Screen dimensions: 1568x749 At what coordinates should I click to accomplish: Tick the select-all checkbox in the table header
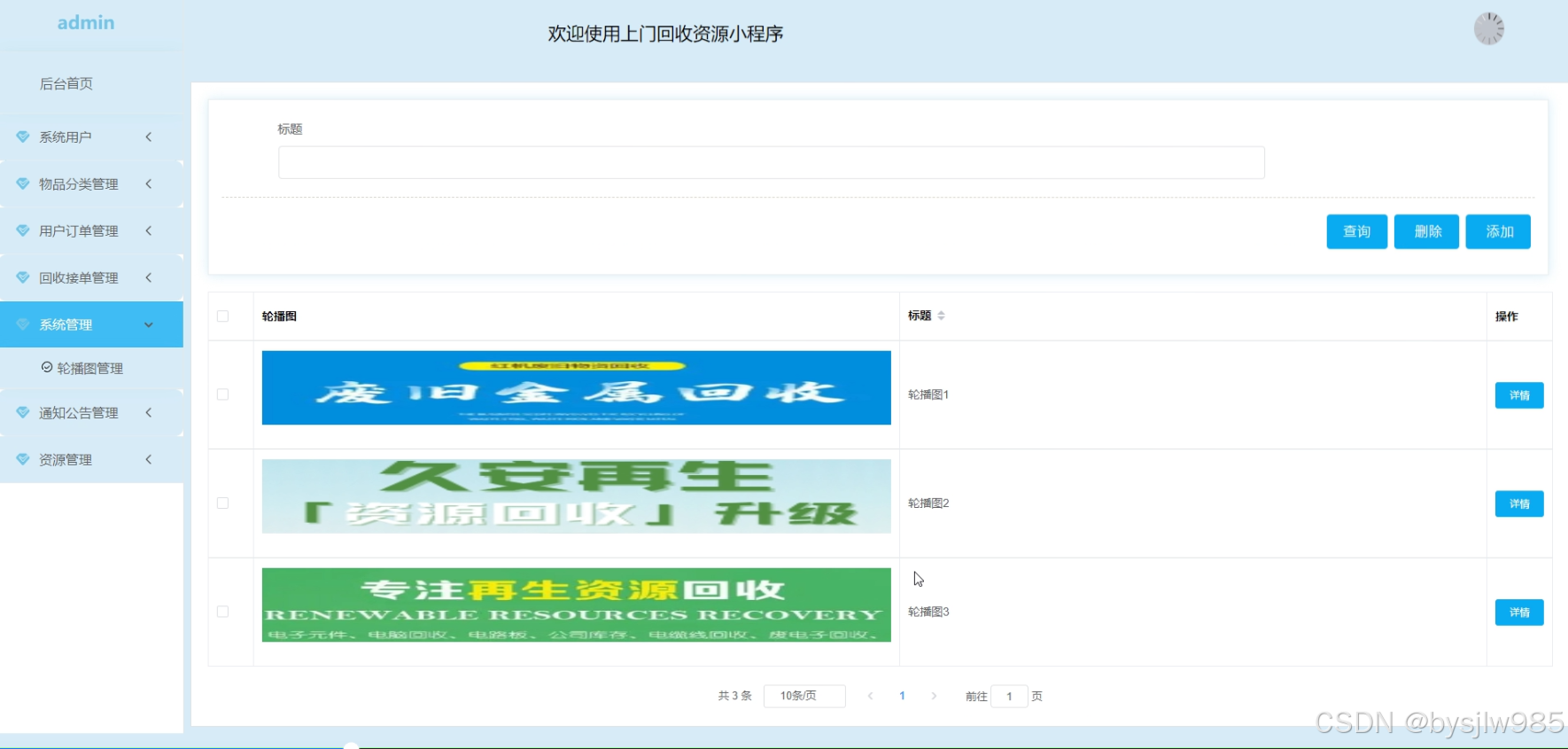click(223, 316)
